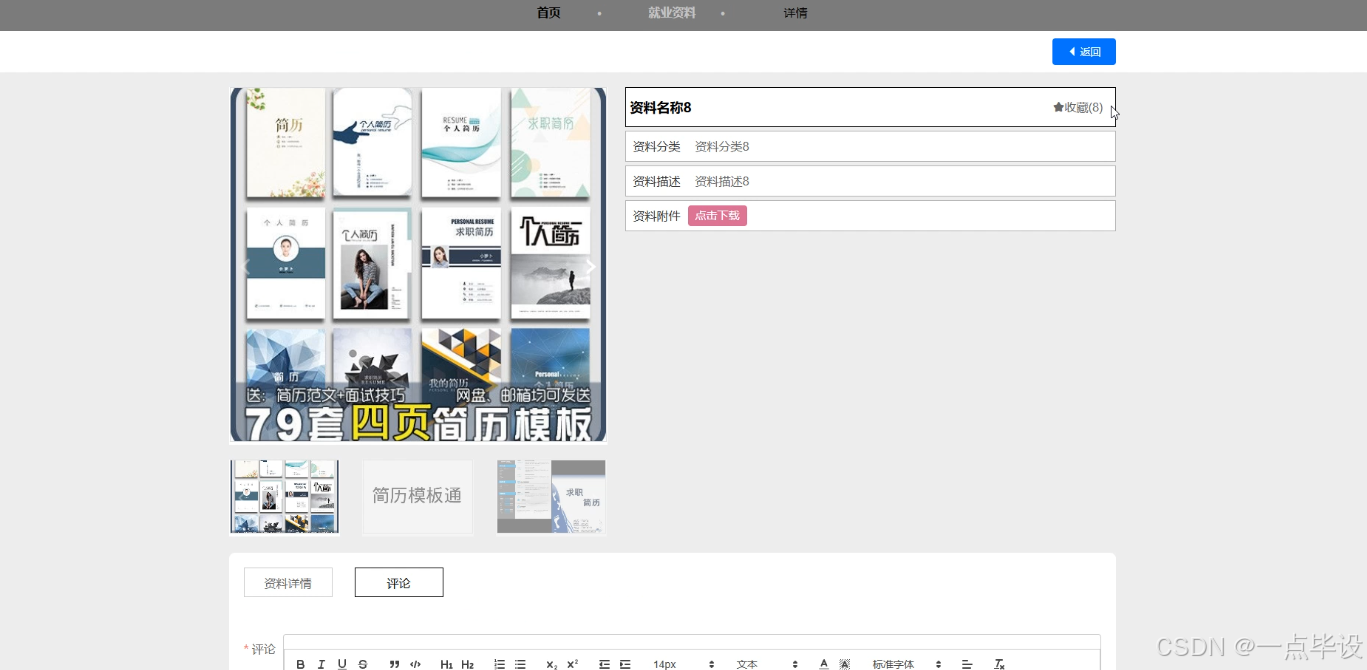Viewport: 1367px width, 670px height.
Task: Open the font color picker in the editor
Action: tap(824, 664)
